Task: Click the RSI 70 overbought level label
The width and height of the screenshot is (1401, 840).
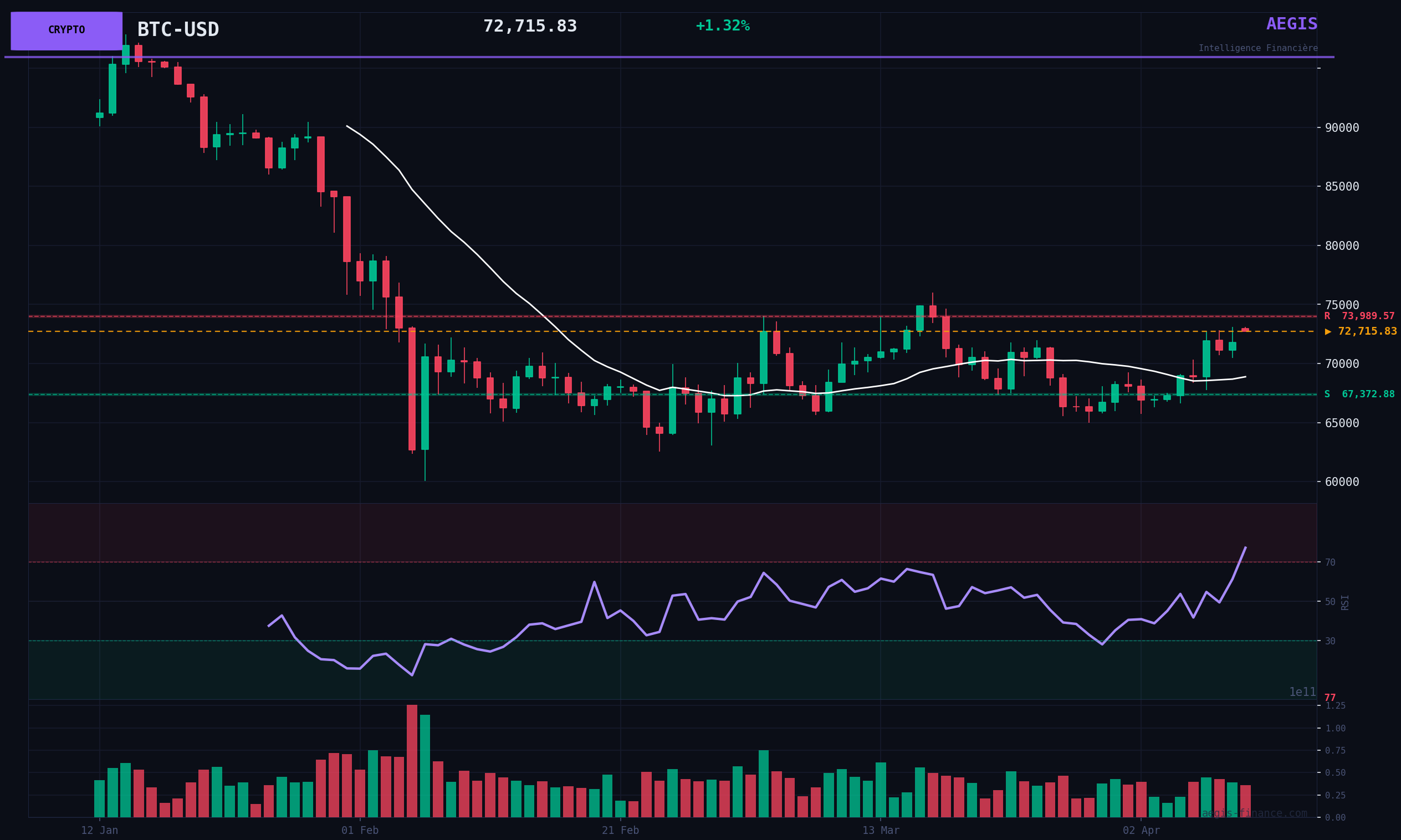Action: 1330,562
